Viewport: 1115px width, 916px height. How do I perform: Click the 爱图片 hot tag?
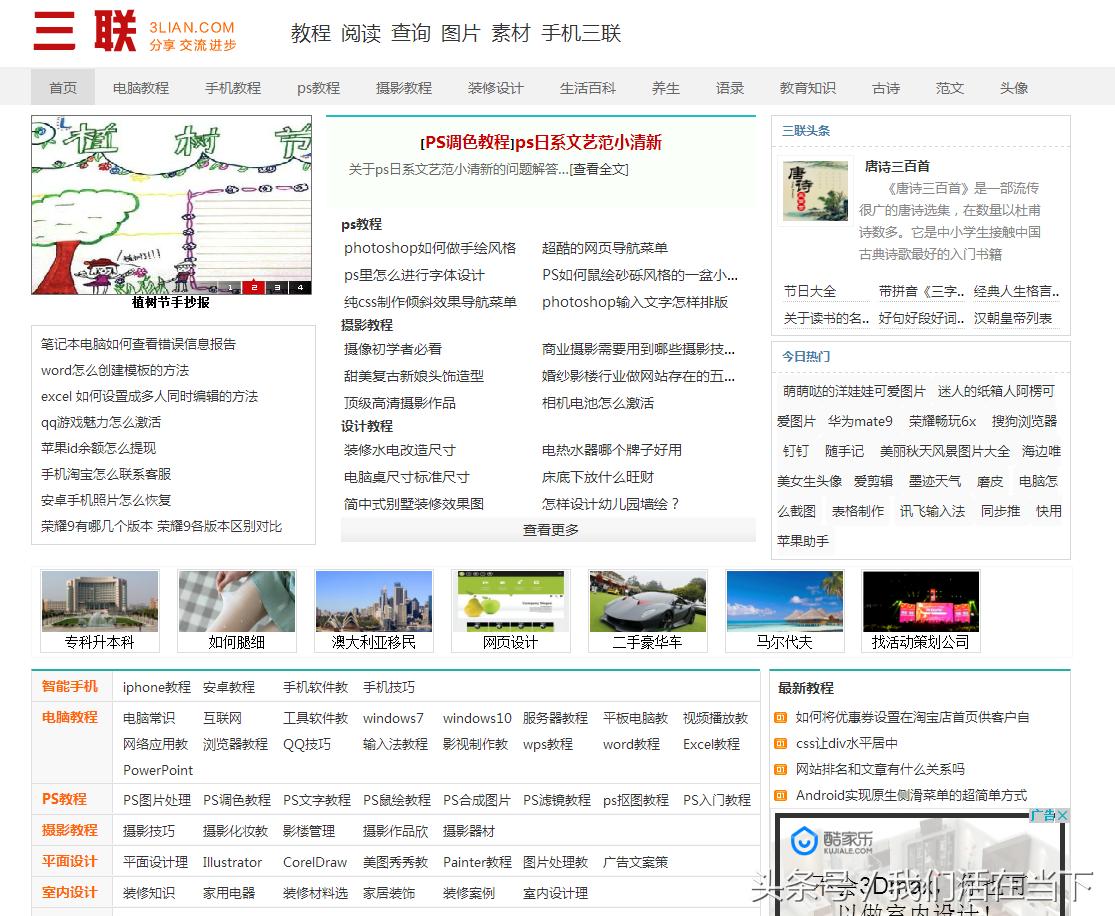tap(795, 421)
